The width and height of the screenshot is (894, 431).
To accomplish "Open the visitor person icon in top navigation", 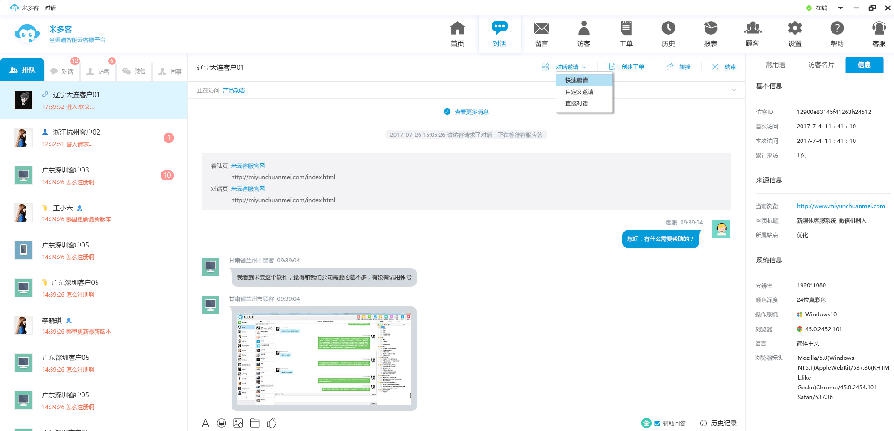I will [x=583, y=28].
